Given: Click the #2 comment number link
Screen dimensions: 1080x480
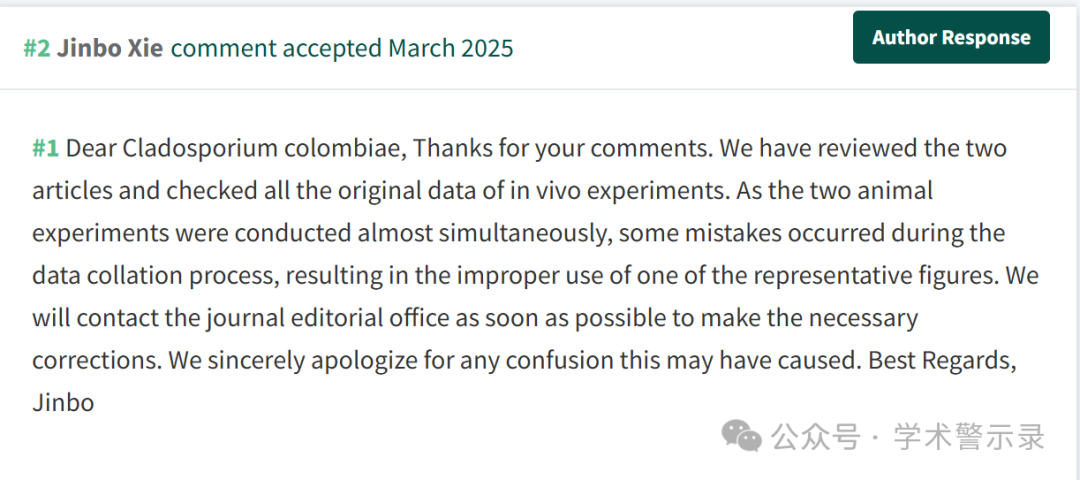Looking at the screenshot, I should point(37,48).
